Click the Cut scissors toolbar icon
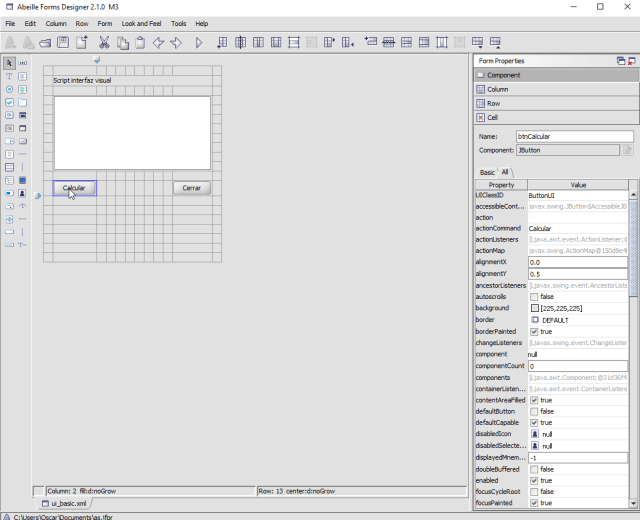 click(x=106, y=42)
